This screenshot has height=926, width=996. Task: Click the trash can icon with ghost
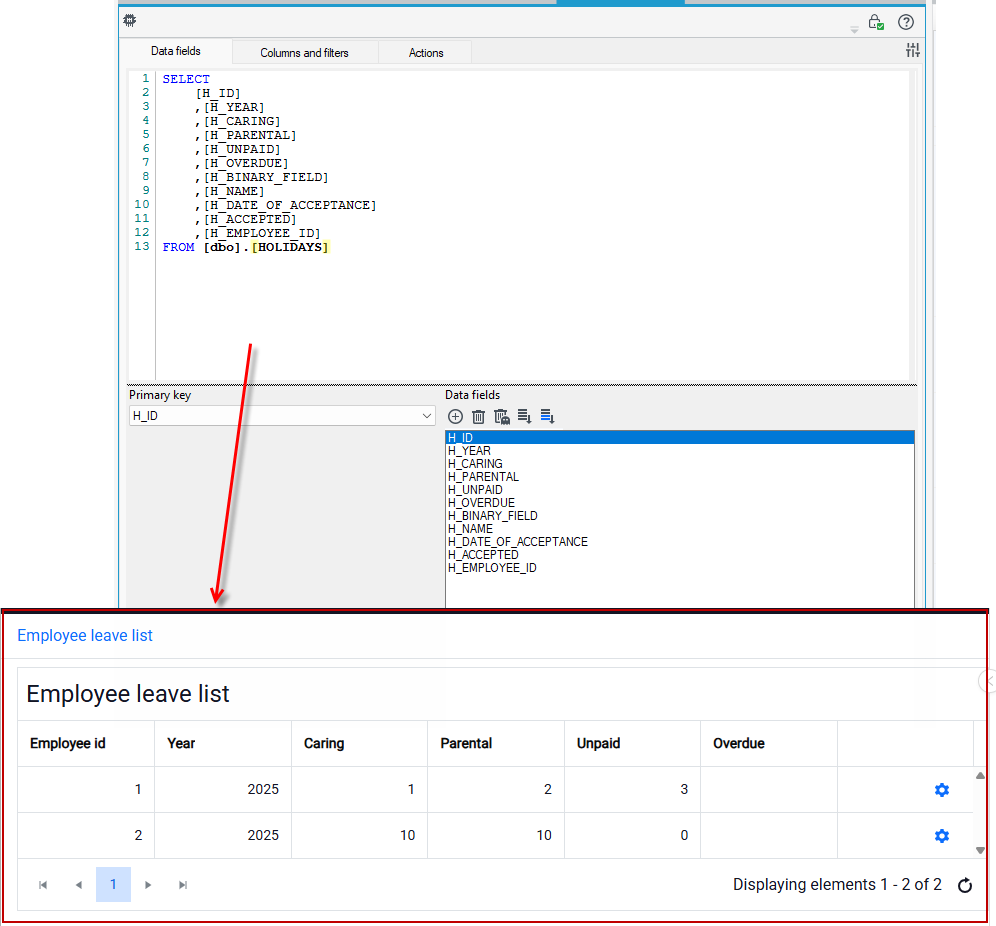point(502,417)
